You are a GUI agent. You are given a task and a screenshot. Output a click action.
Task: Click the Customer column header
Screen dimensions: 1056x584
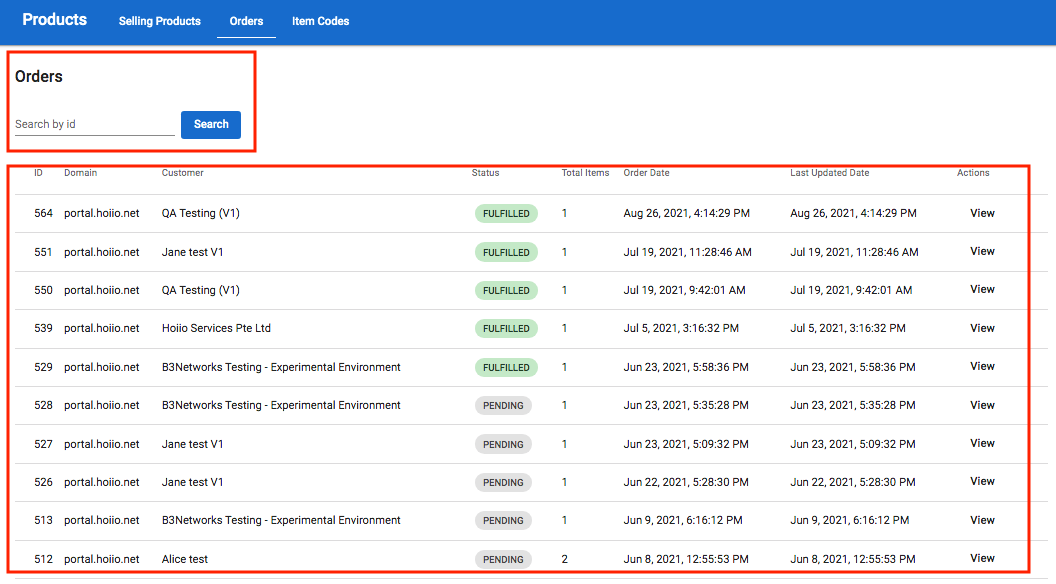tap(183, 173)
